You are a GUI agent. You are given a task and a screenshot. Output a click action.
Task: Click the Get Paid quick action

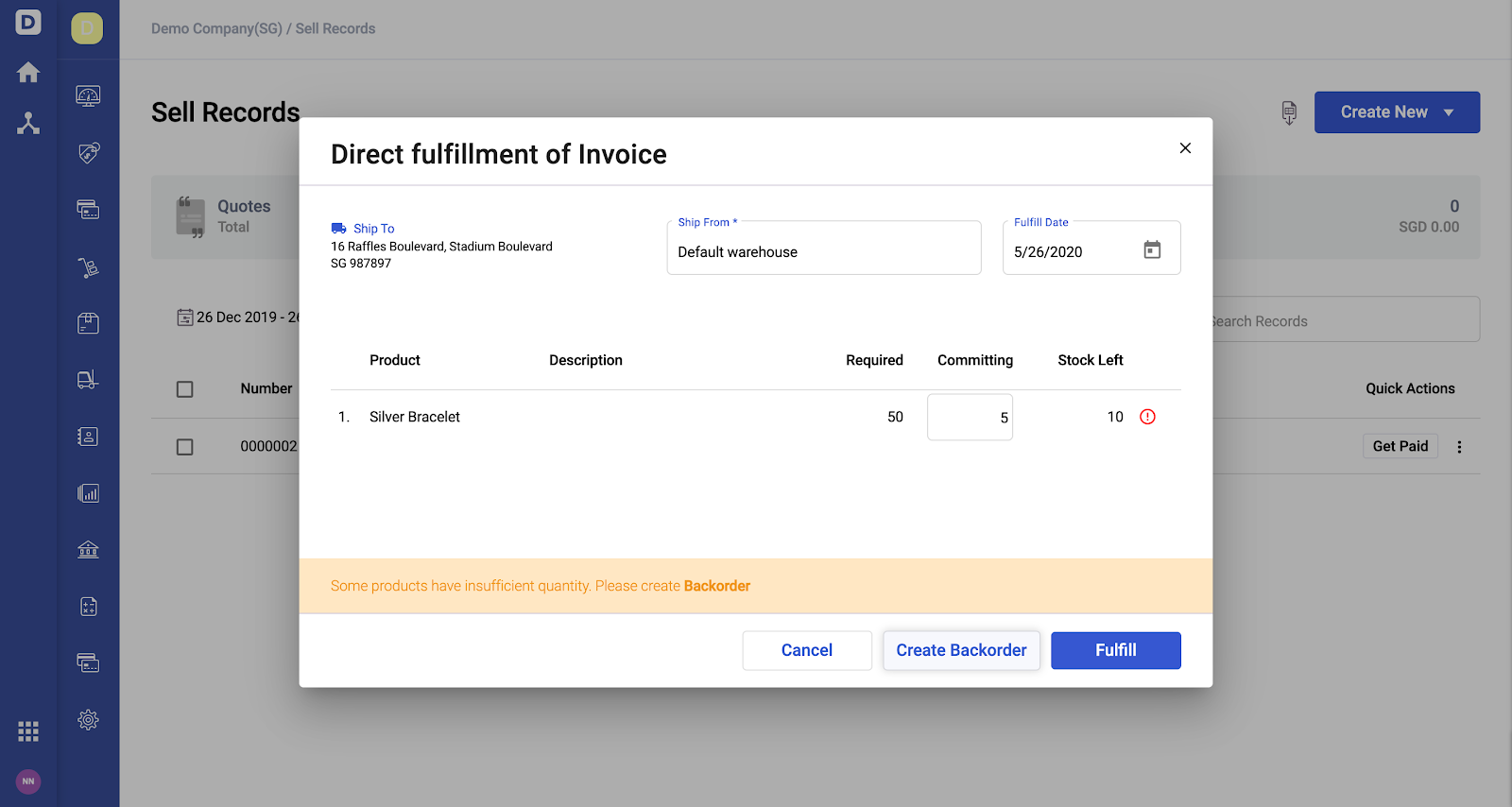point(1400,446)
